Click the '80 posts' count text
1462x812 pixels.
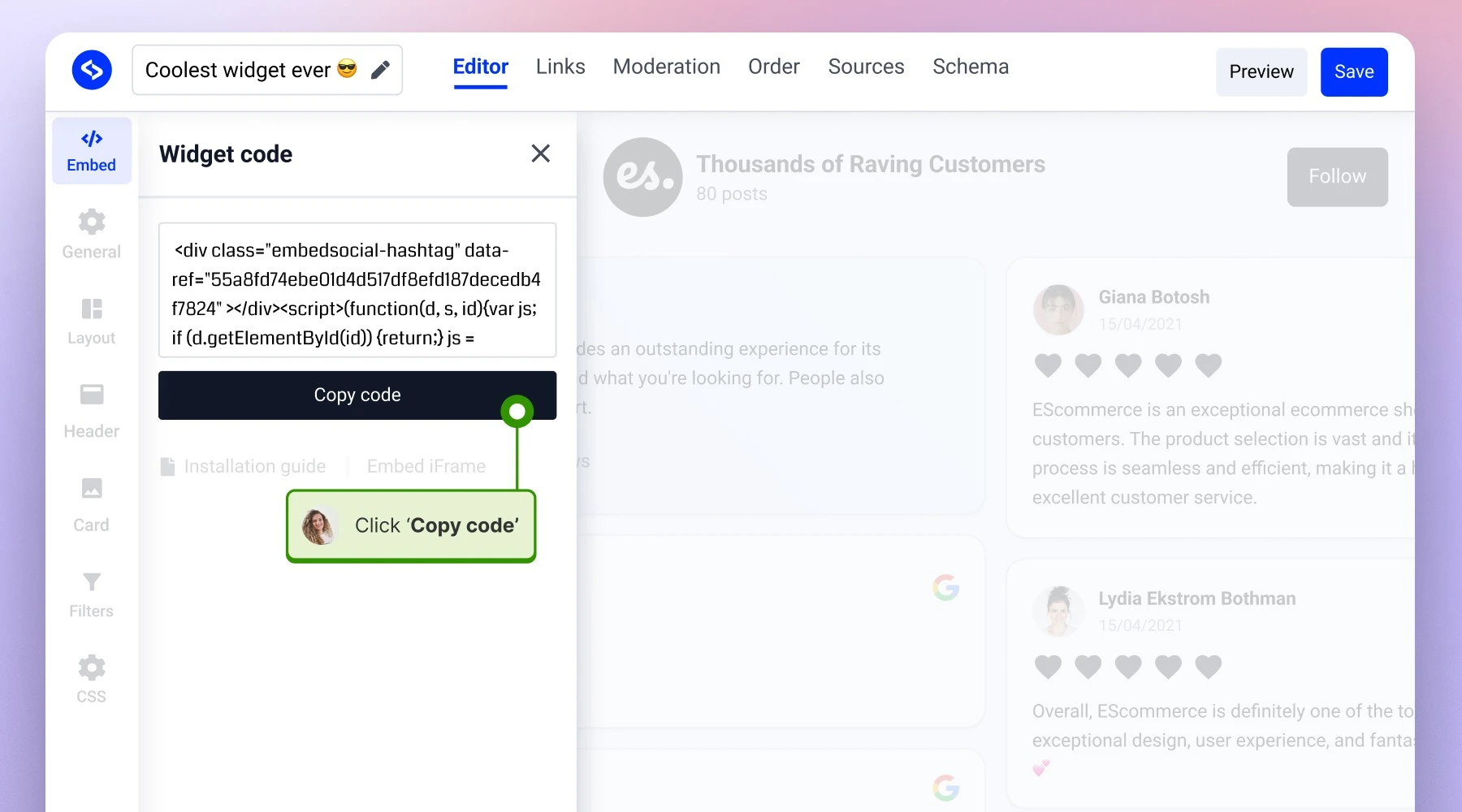tap(732, 194)
